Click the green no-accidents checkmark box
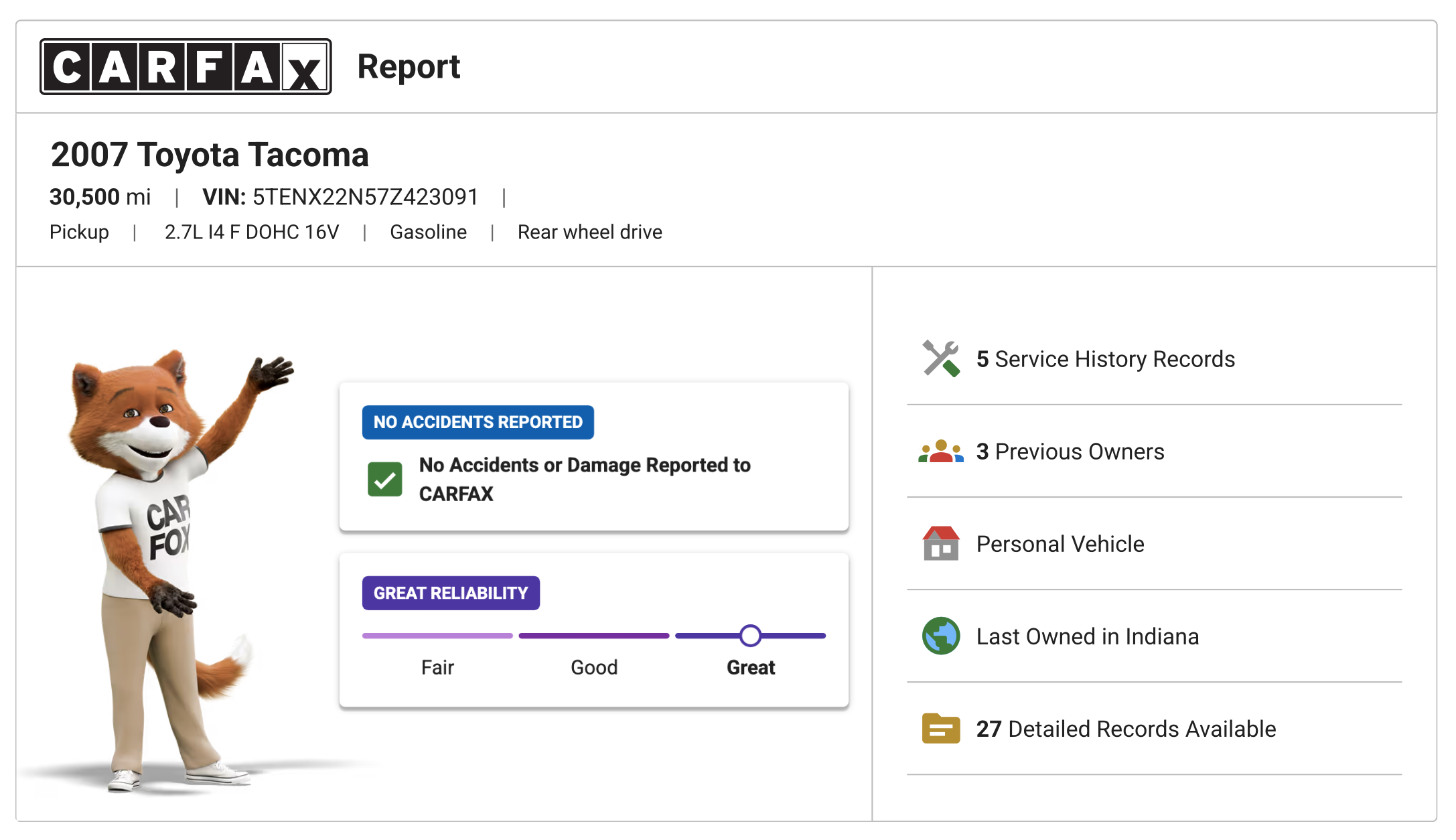 point(385,480)
